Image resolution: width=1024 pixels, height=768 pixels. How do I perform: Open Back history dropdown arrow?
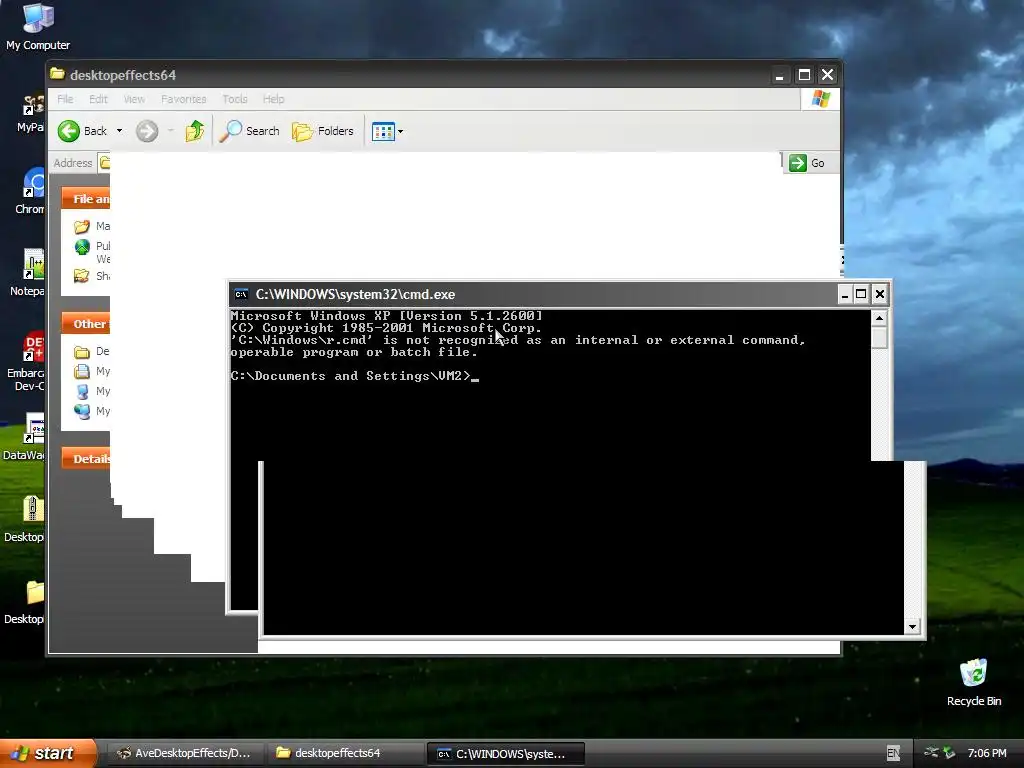120,131
